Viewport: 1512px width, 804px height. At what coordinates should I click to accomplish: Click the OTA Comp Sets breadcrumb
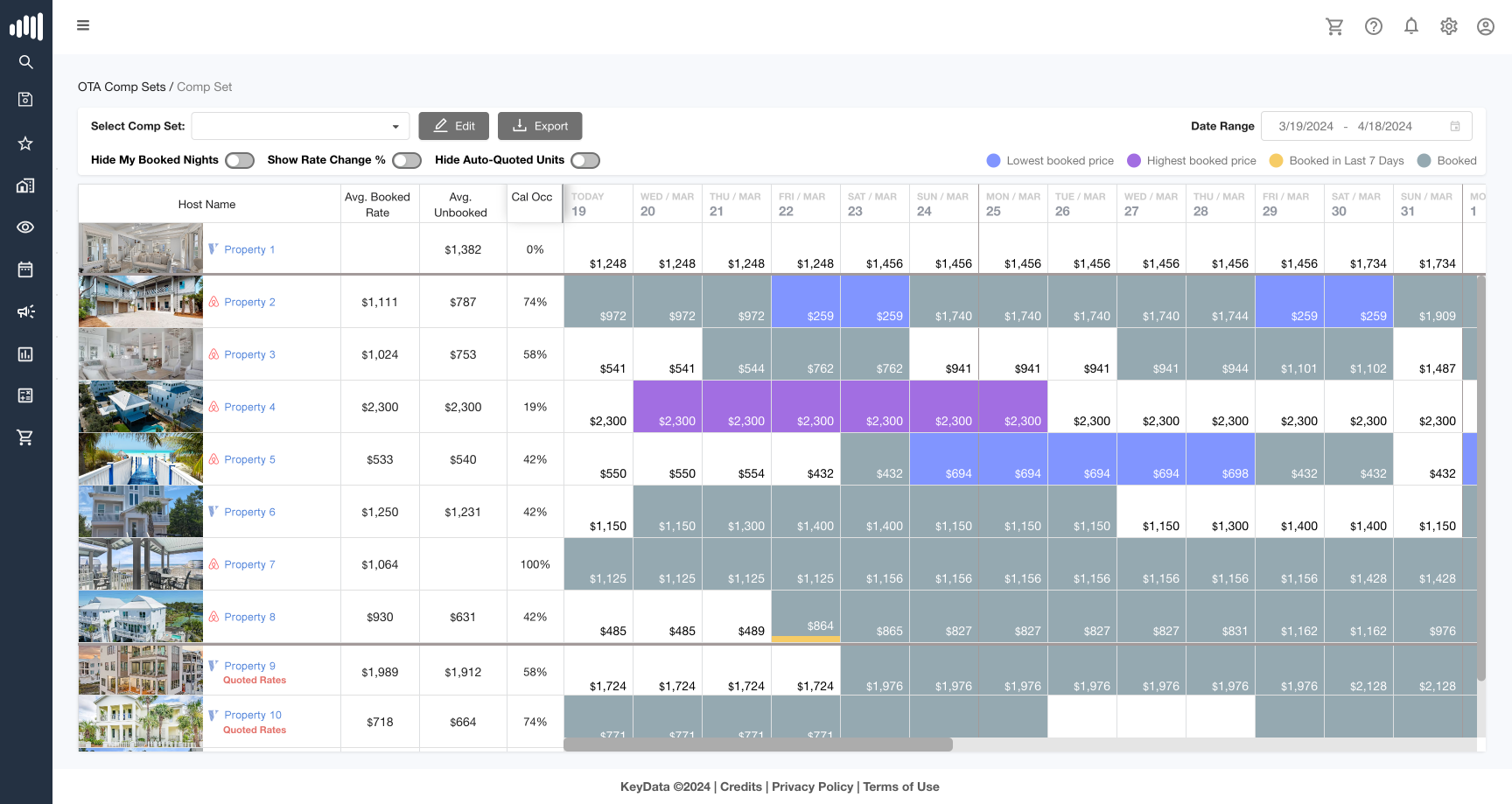point(122,87)
